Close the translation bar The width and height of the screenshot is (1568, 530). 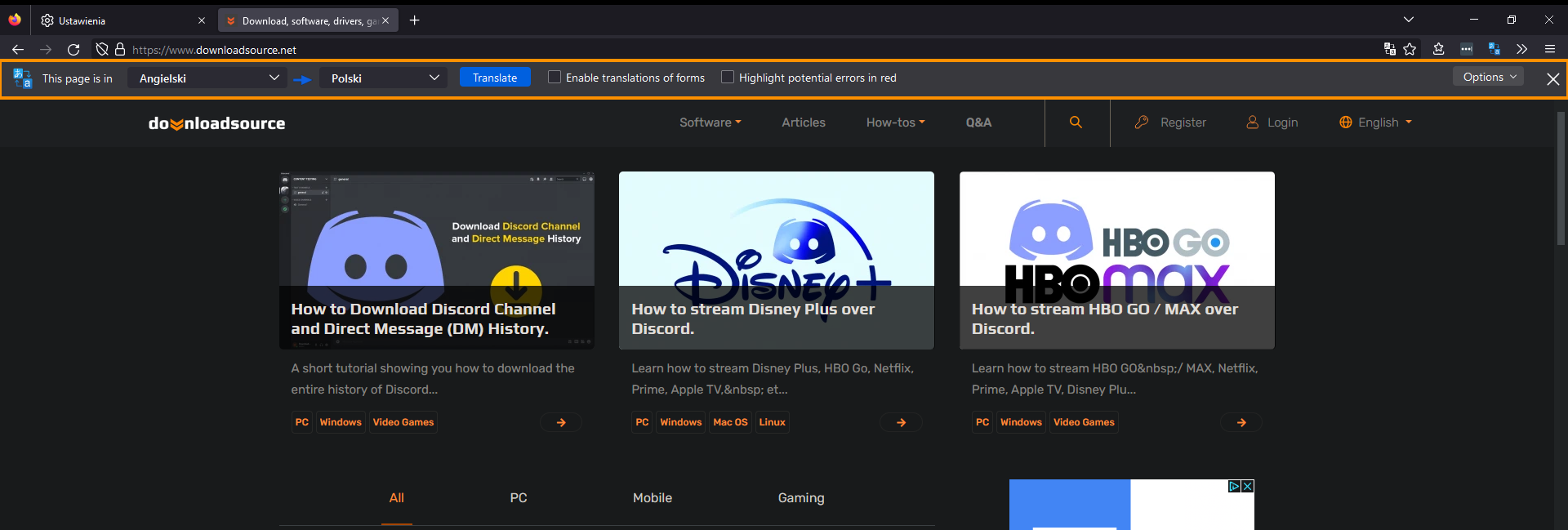1553,78
